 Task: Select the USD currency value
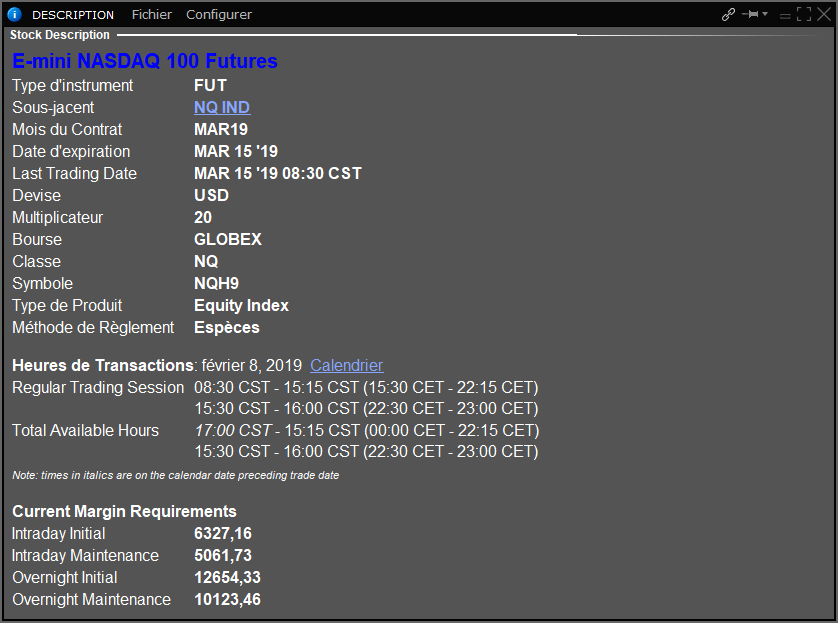point(211,195)
